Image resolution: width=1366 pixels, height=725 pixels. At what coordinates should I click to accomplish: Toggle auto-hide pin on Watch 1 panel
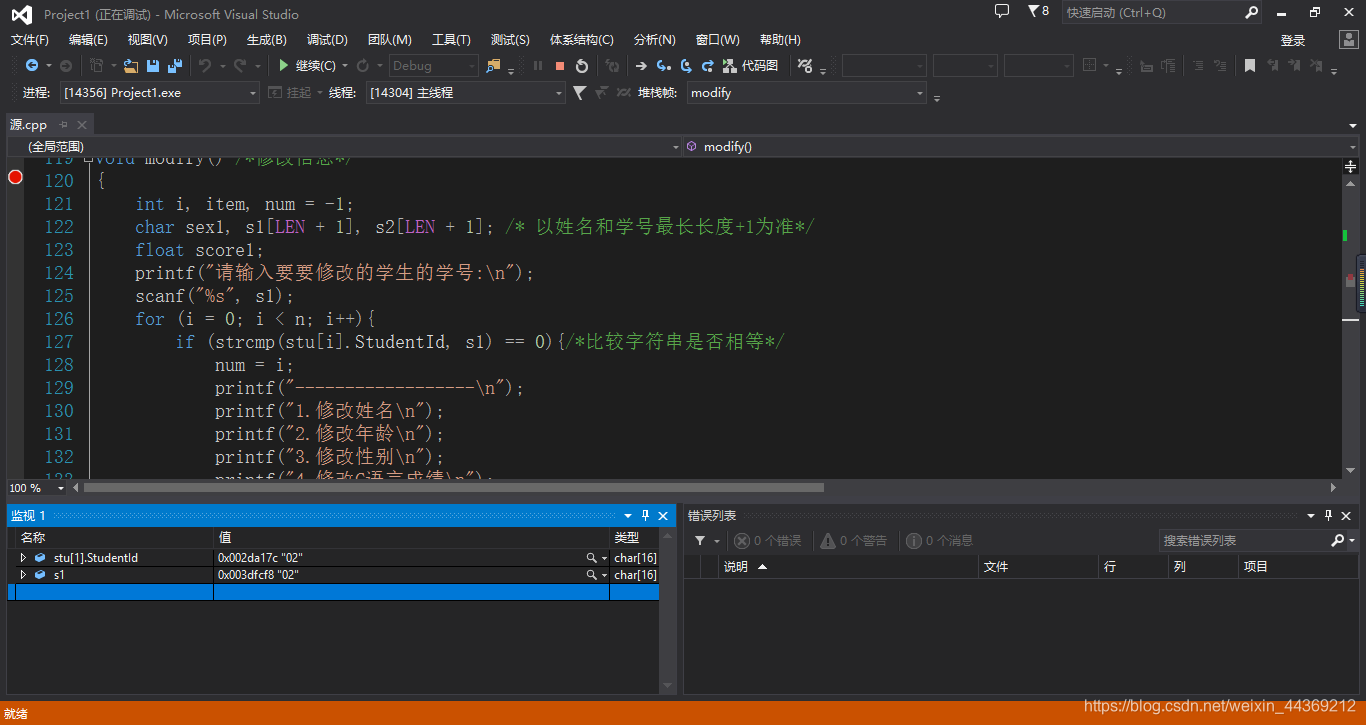[646, 515]
